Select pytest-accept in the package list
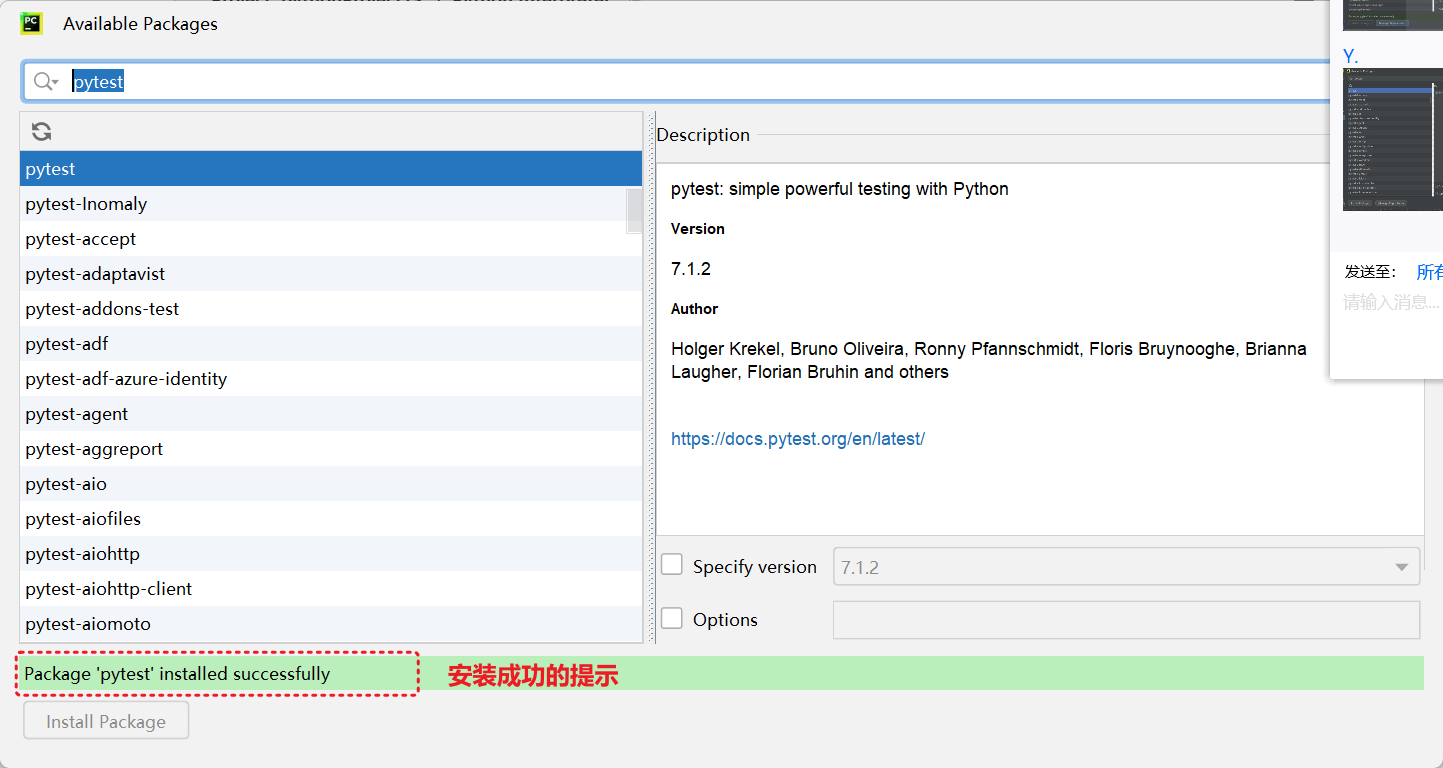This screenshot has height=768, width=1443. click(331, 239)
